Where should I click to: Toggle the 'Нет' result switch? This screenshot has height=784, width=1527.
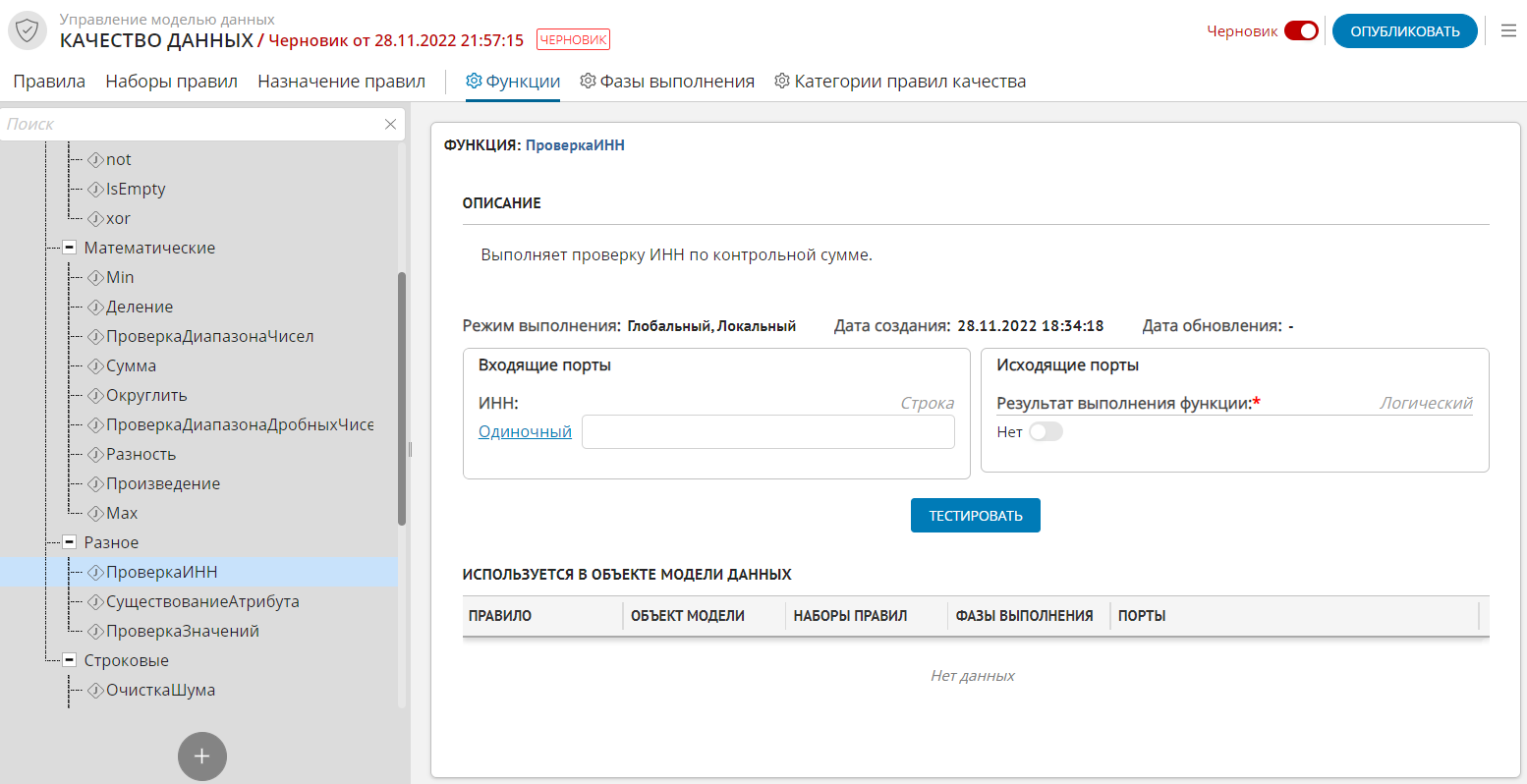[1046, 432]
